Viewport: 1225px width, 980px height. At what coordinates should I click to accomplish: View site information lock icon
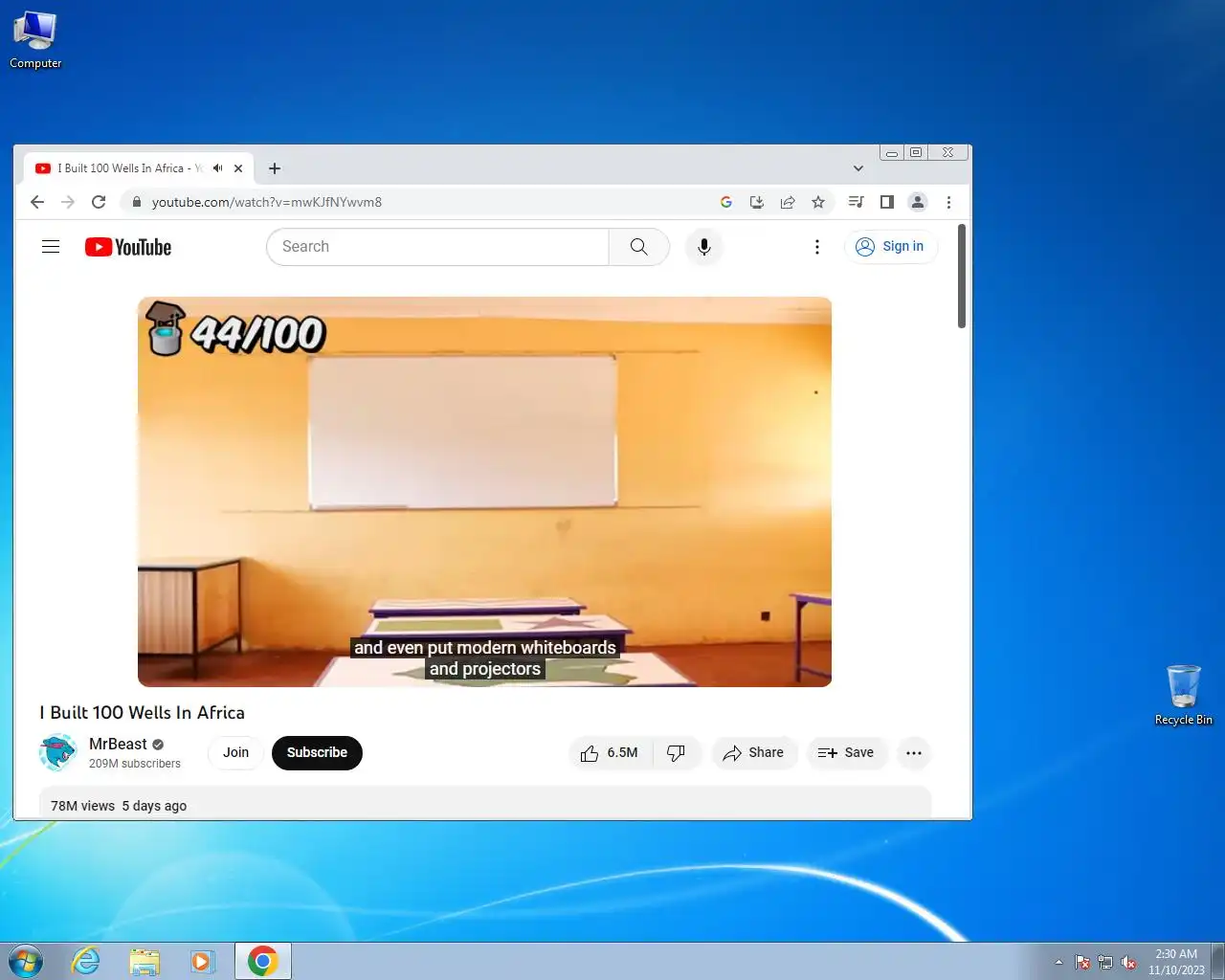(x=136, y=202)
